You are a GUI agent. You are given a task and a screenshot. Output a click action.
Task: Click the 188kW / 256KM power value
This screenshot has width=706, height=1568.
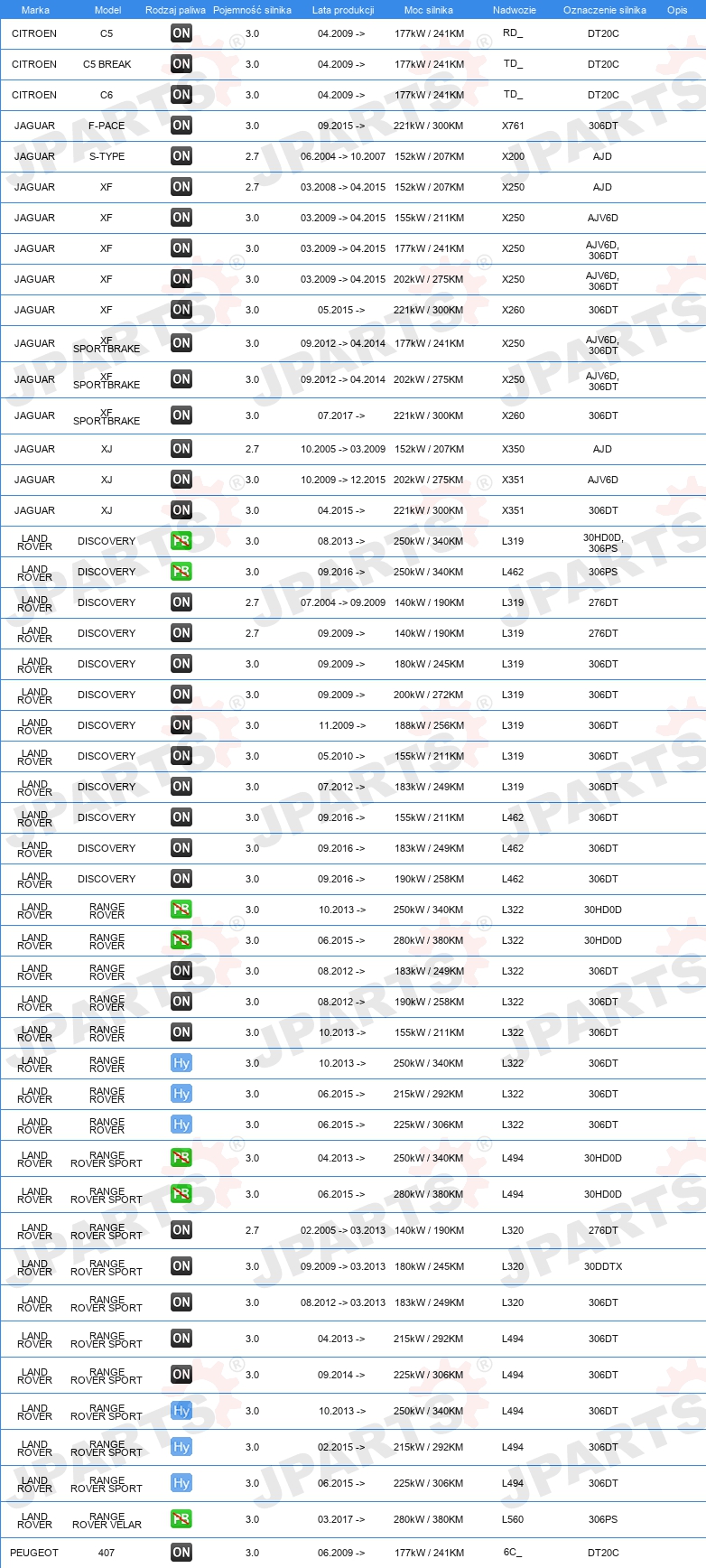coord(429,725)
